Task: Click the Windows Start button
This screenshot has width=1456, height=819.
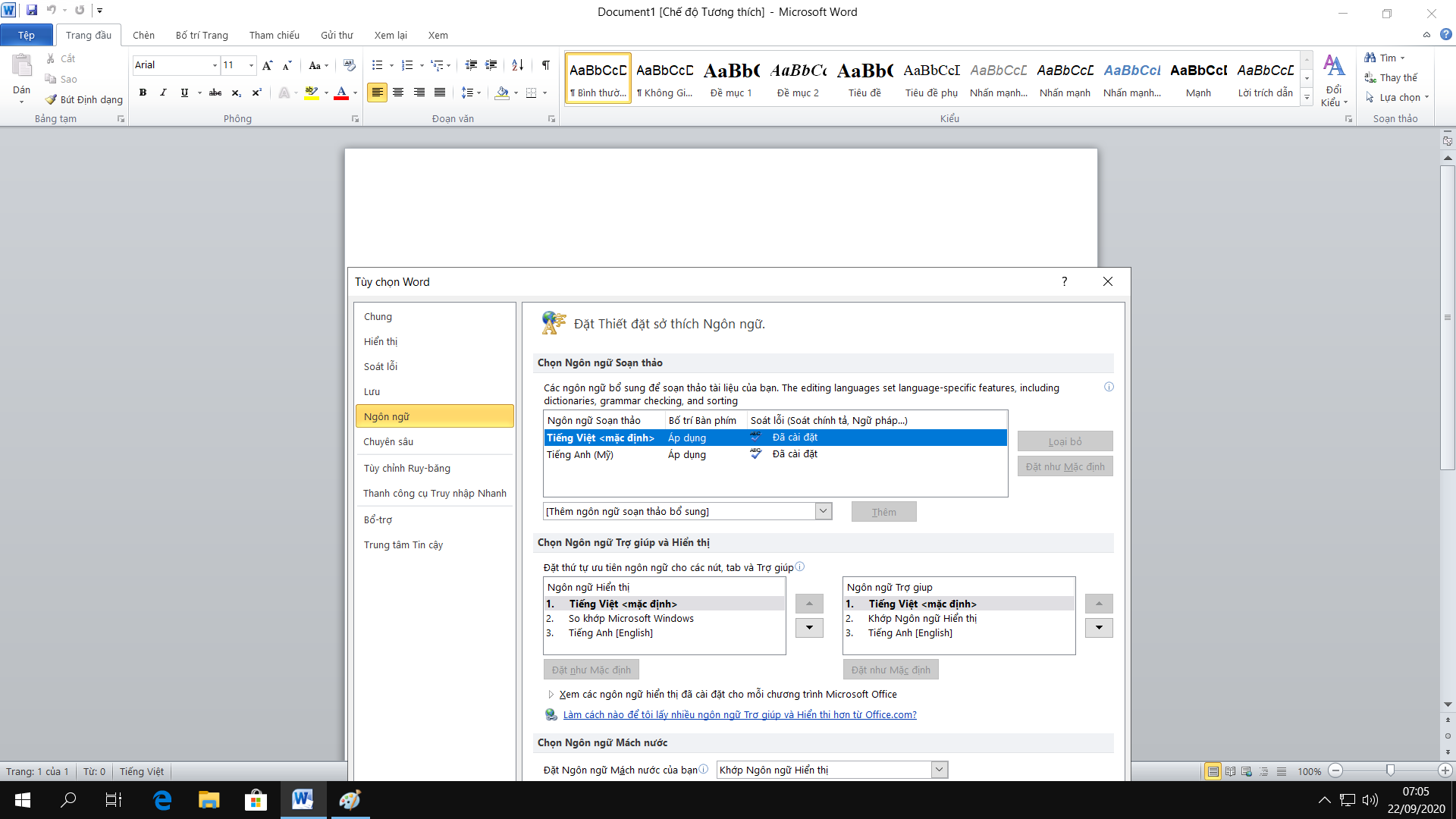Action: (x=23, y=800)
